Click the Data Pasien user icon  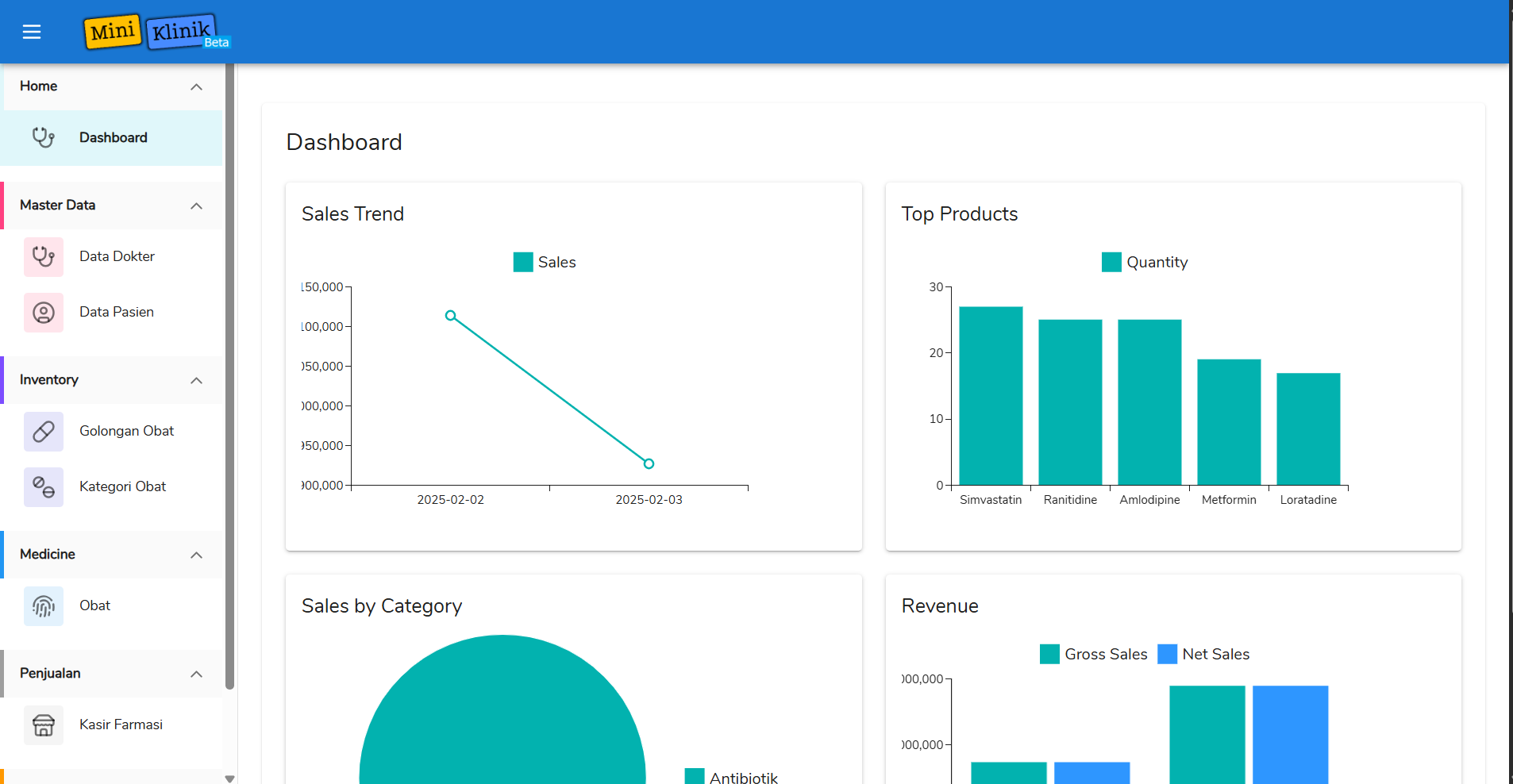44,313
